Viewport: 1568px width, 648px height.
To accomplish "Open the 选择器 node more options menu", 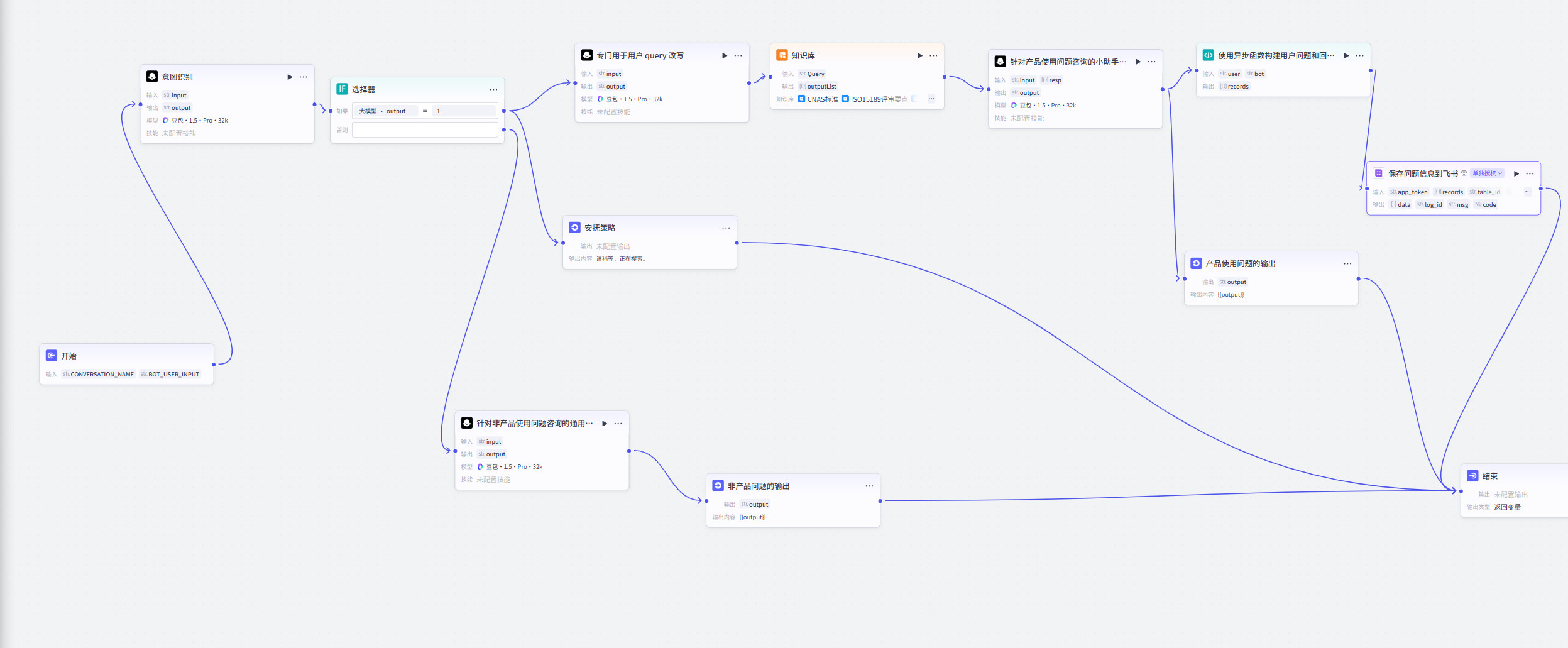I will (x=493, y=90).
